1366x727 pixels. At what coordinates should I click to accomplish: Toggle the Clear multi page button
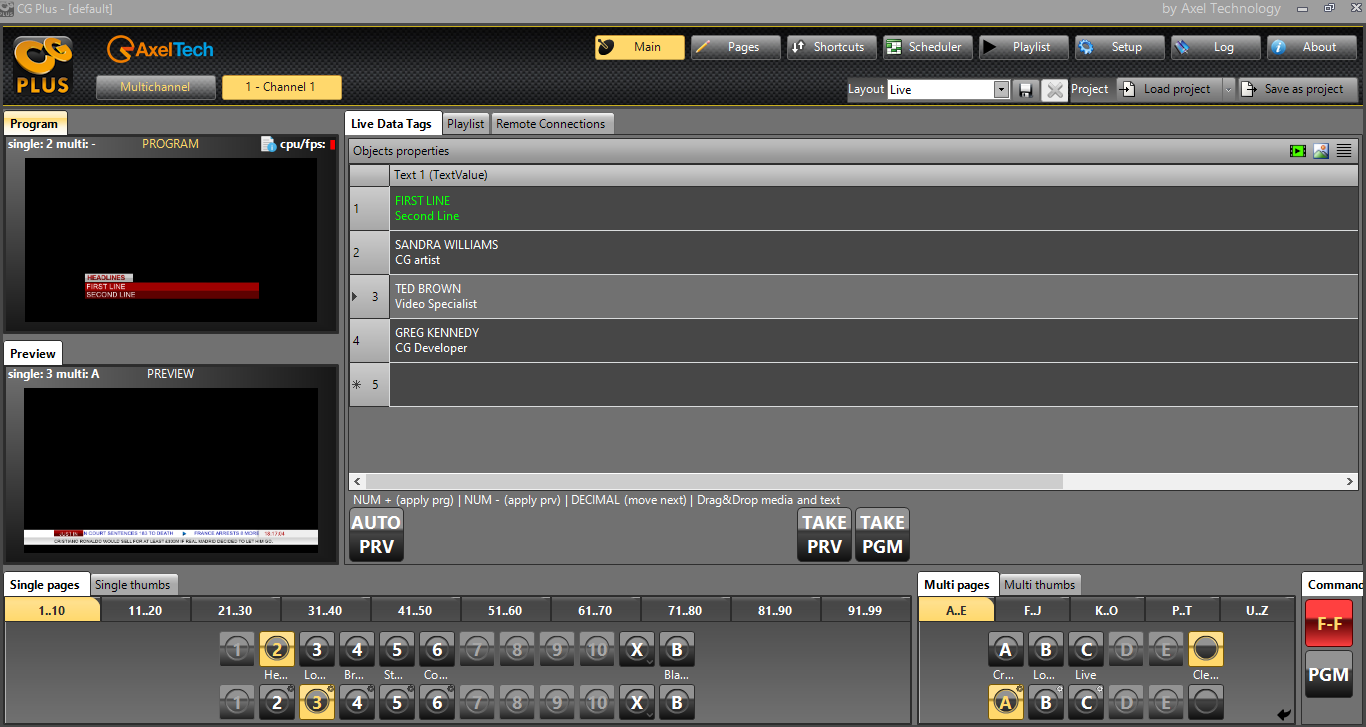[x=1205, y=649]
